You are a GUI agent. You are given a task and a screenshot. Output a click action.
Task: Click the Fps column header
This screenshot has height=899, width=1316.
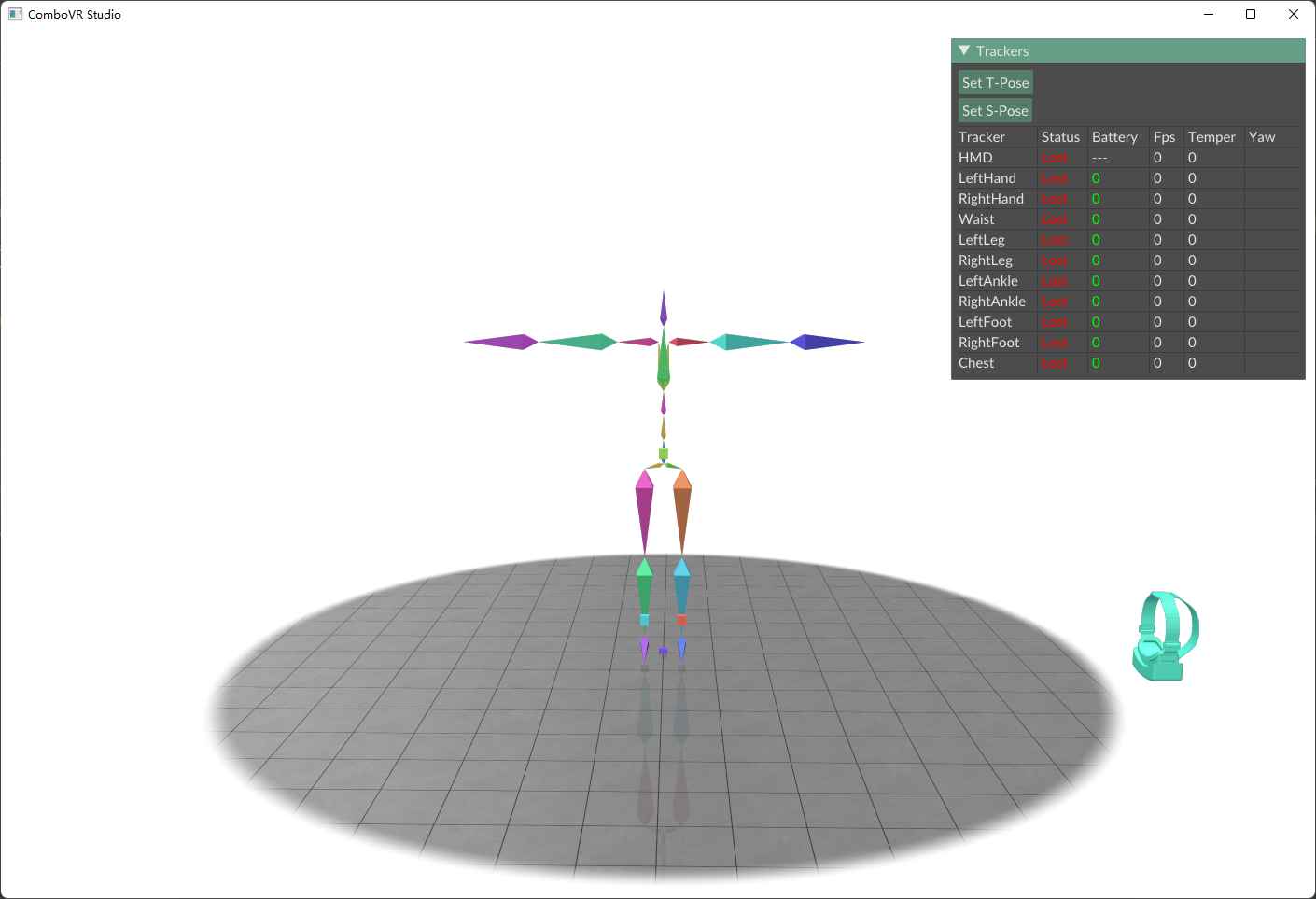coord(1164,137)
